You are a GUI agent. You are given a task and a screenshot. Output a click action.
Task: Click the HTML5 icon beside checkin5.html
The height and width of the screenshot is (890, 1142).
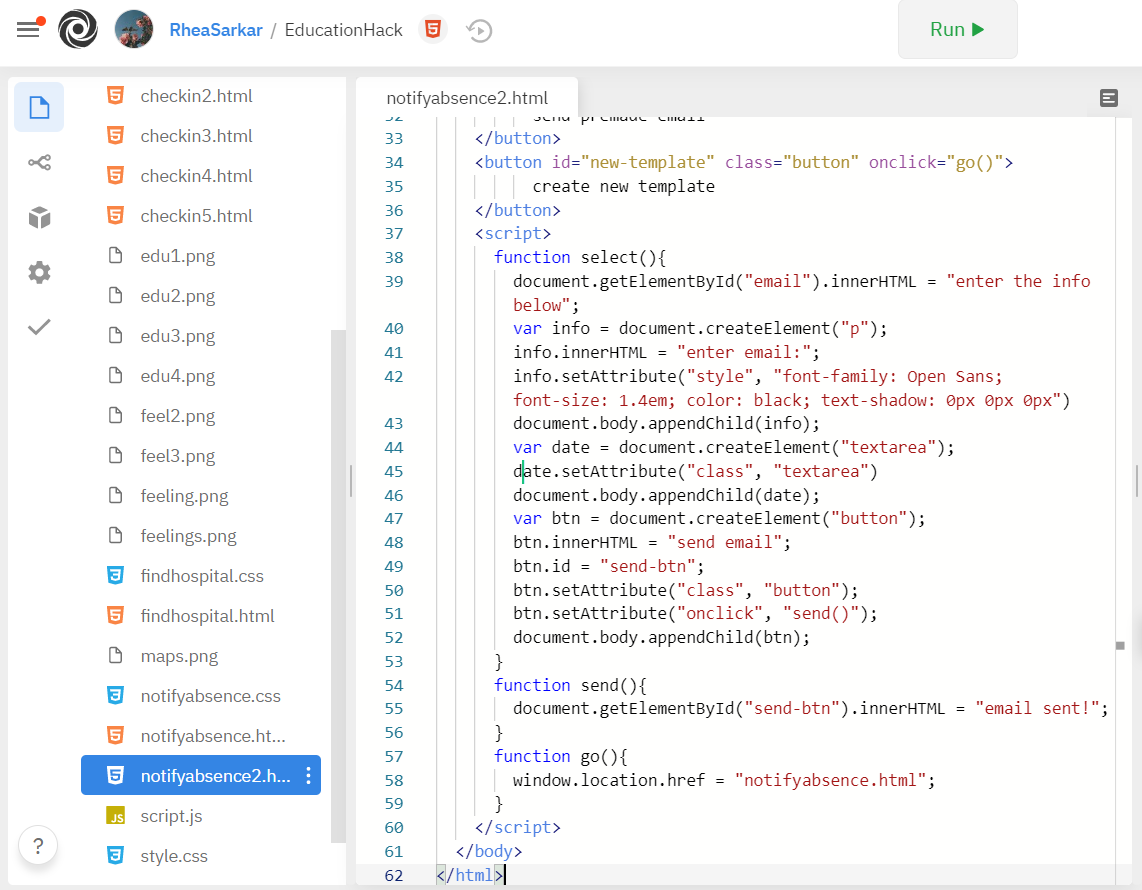coord(115,216)
